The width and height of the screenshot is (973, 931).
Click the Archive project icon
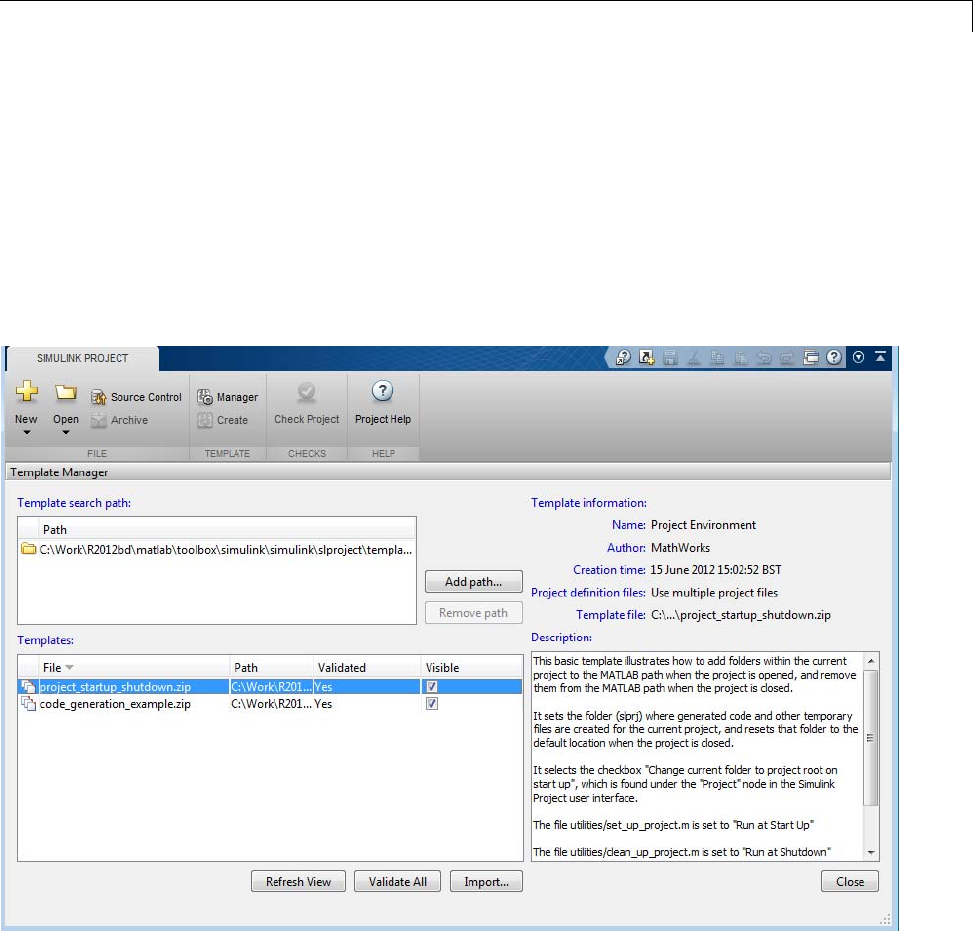pyautogui.click(x=99, y=420)
